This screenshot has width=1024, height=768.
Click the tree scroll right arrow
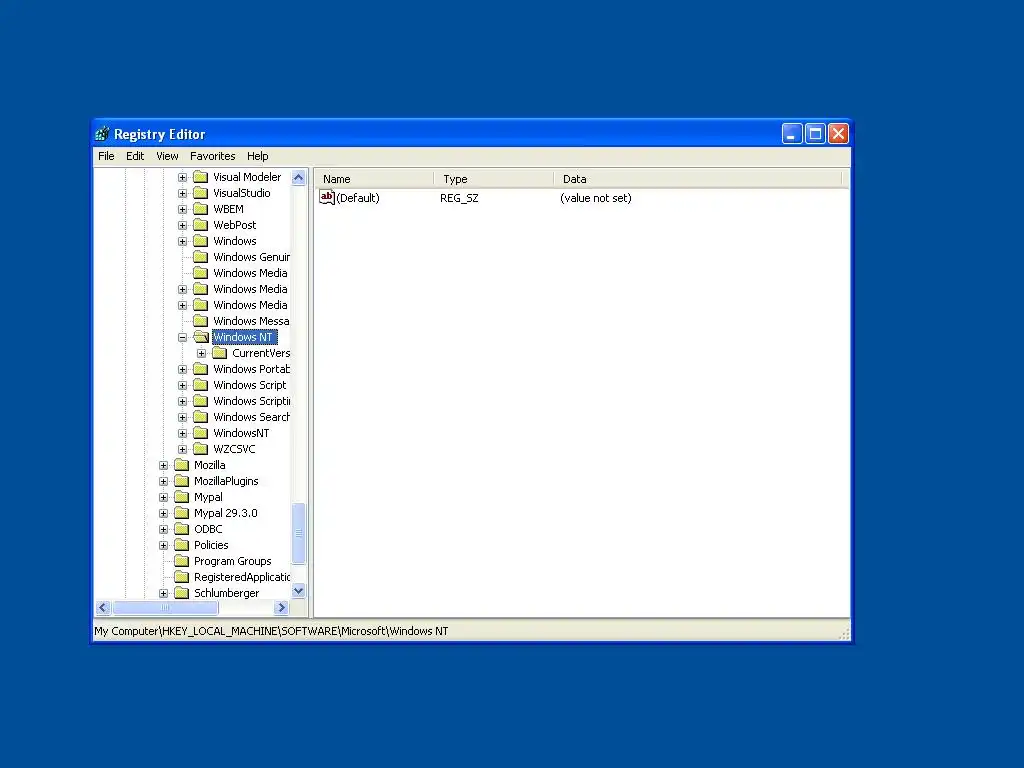click(281, 608)
